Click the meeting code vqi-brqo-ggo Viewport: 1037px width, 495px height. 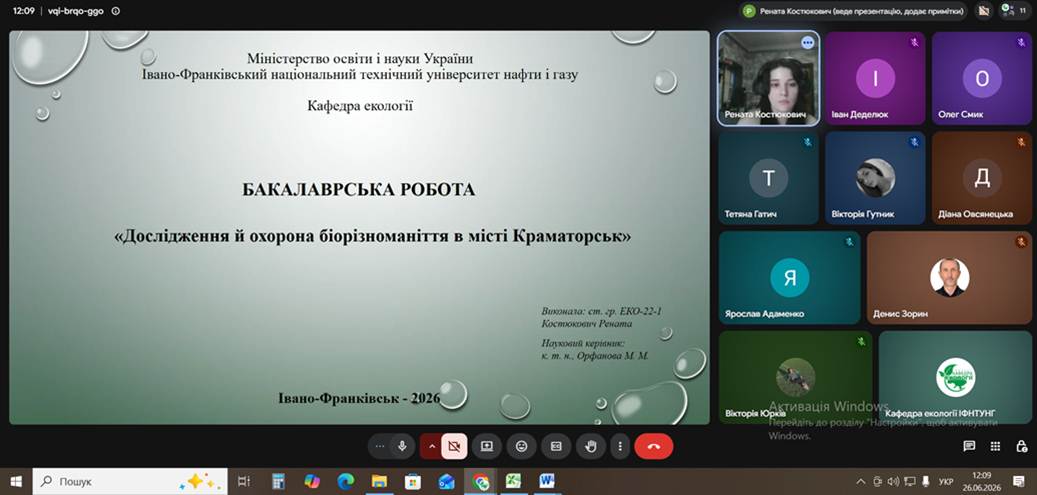tap(76, 11)
